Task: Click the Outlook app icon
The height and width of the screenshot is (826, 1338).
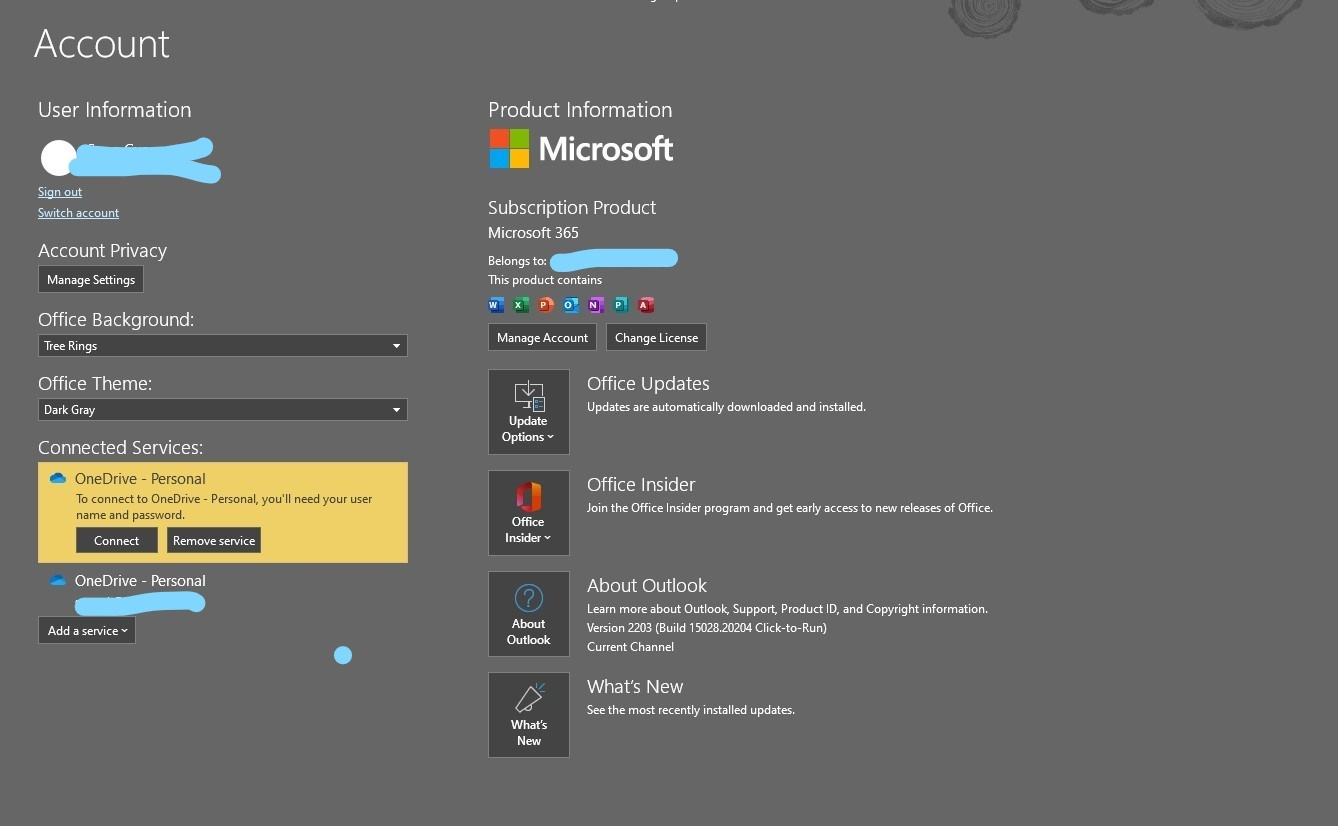Action: click(x=571, y=305)
